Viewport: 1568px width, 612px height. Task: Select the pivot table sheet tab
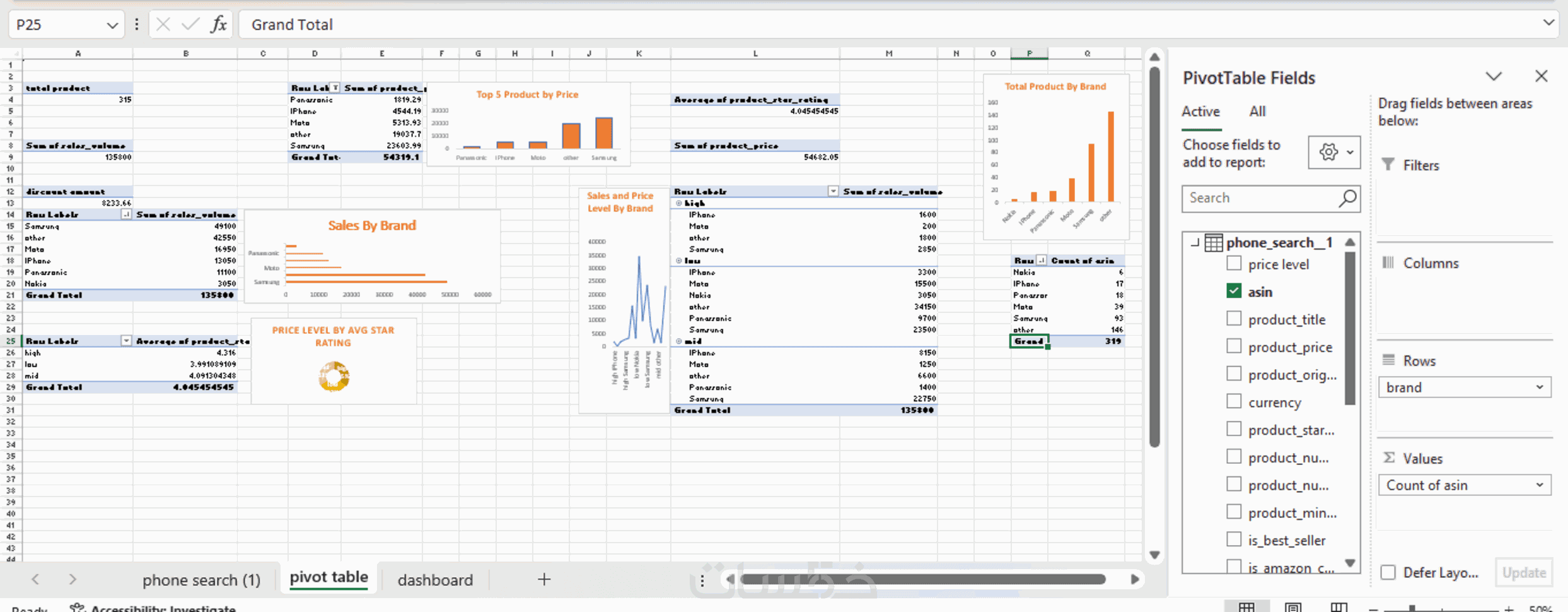click(x=328, y=577)
